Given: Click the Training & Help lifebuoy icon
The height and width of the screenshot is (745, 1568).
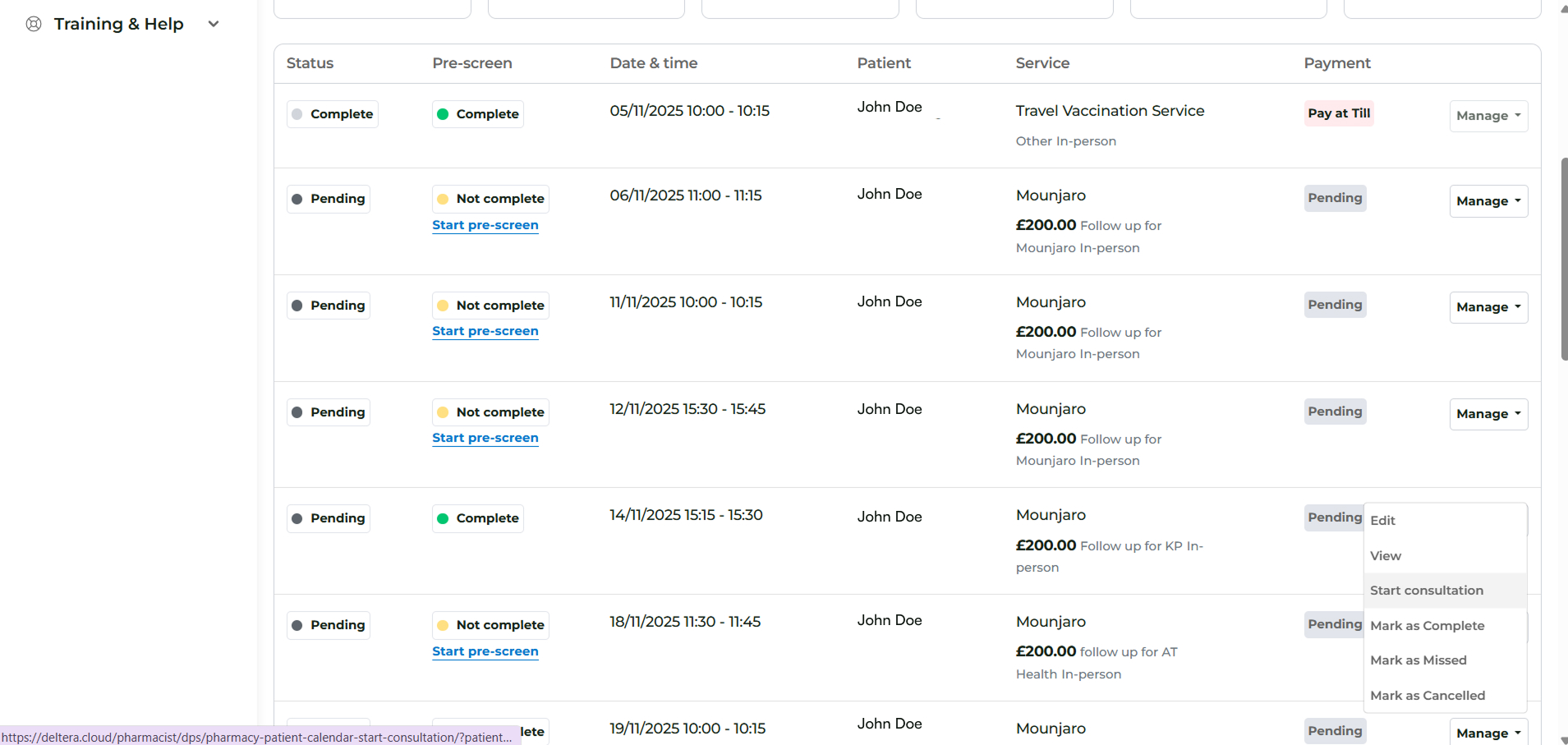Looking at the screenshot, I should 34,24.
